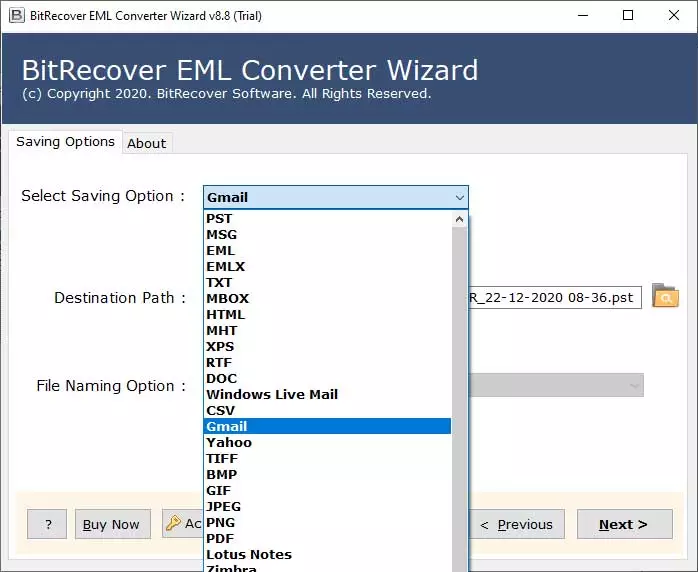Select PDF from the dropdown list
698x572 pixels.
click(220, 538)
